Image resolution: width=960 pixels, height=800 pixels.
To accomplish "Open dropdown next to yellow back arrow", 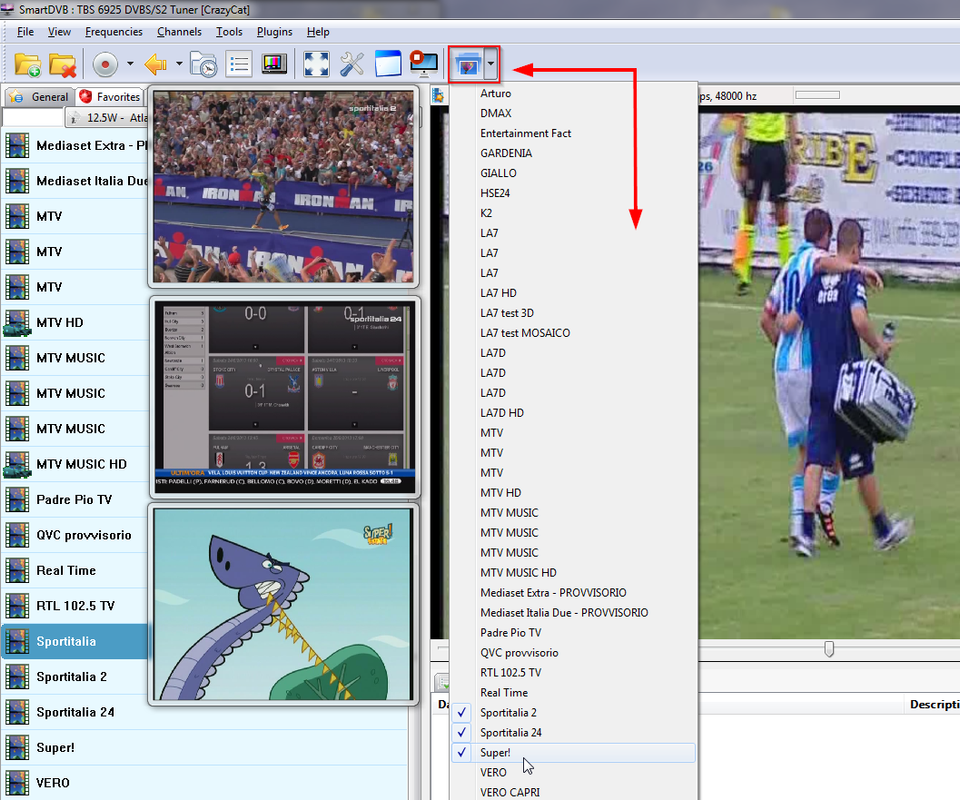I will coord(179,64).
